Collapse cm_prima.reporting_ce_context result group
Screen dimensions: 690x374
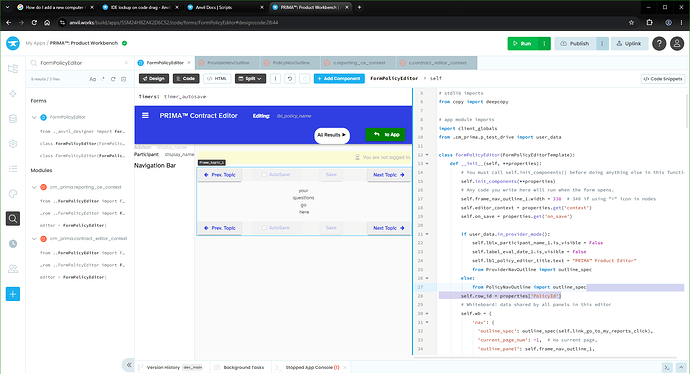coord(34,187)
